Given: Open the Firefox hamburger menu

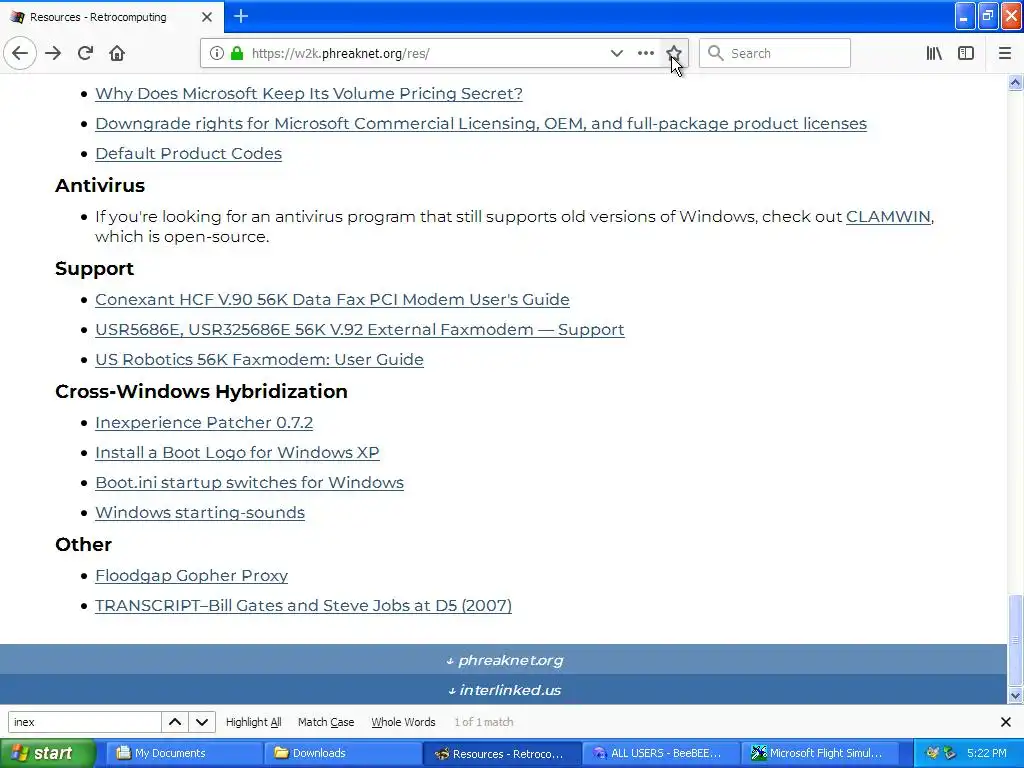Looking at the screenshot, I should coord(1004,54).
